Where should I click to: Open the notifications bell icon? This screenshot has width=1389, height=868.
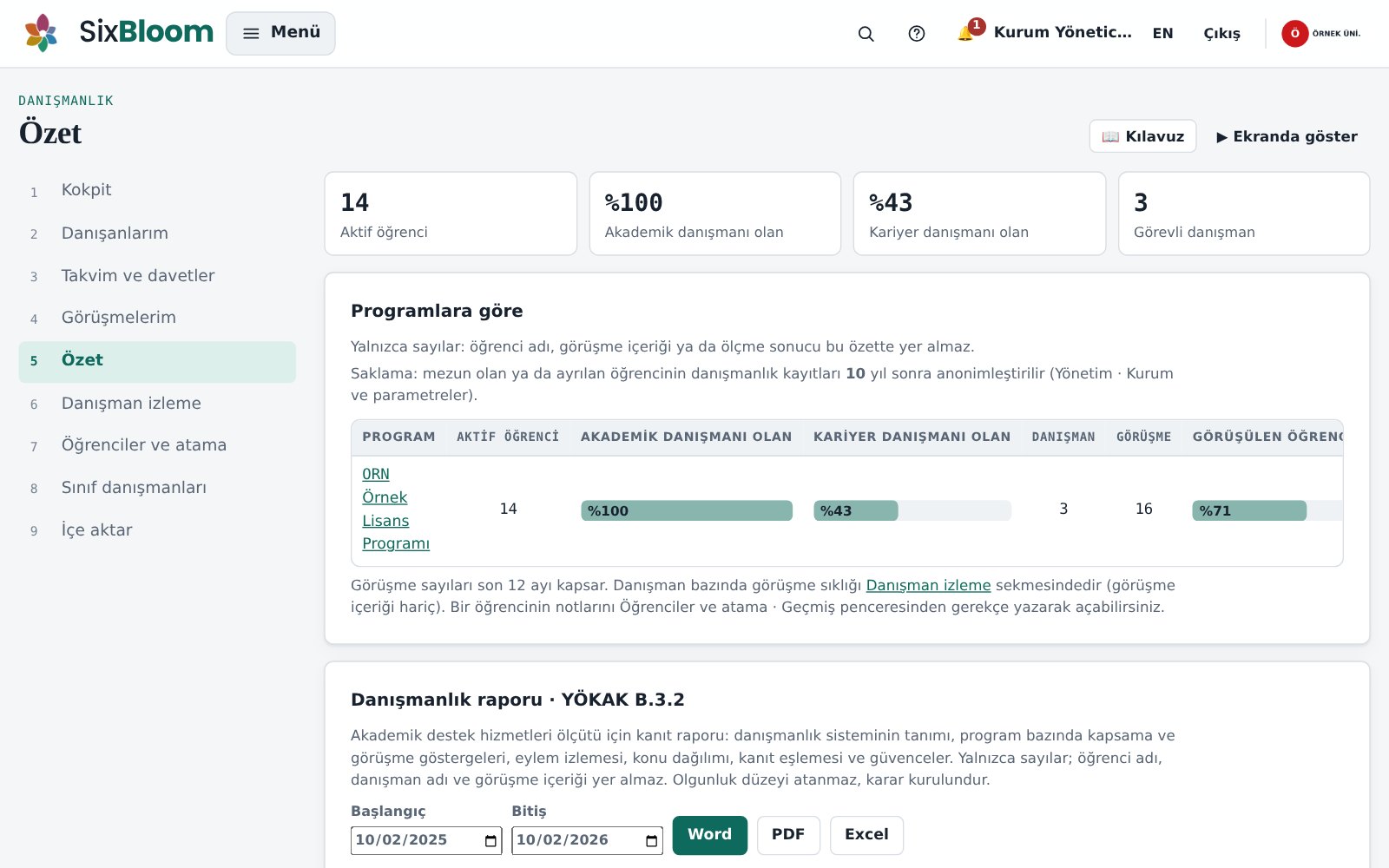click(x=965, y=33)
